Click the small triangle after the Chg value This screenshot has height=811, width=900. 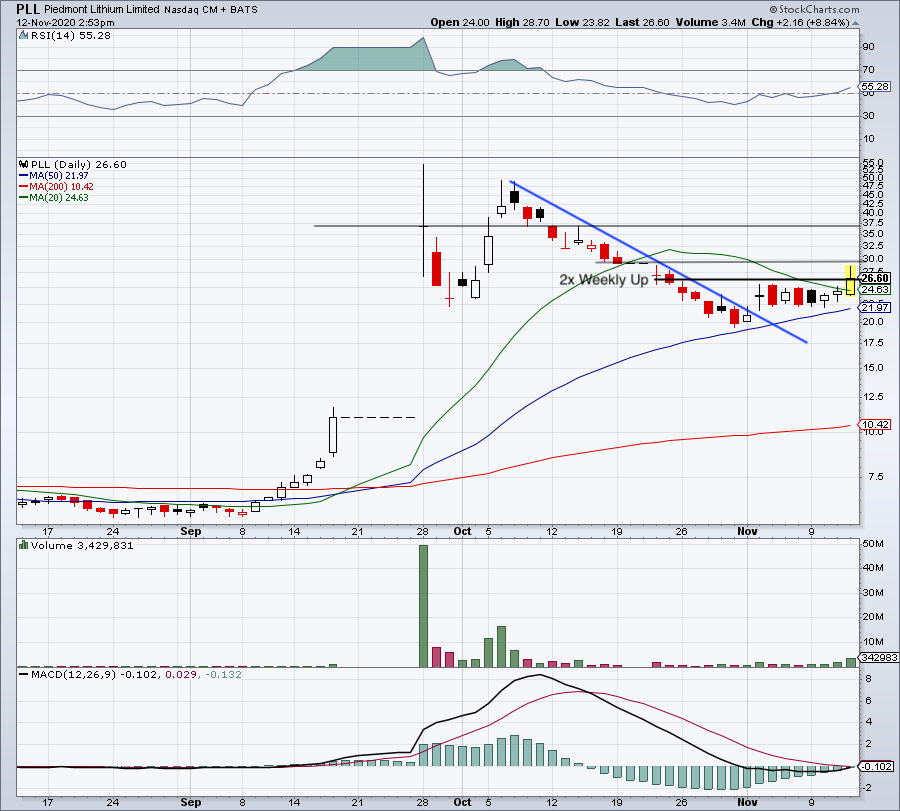855,24
